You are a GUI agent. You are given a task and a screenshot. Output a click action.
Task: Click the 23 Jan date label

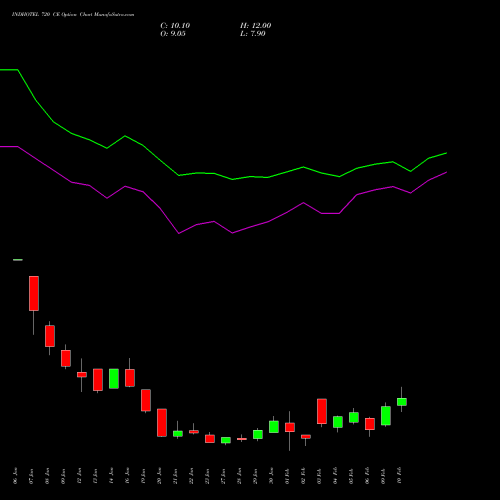[x=207, y=476]
